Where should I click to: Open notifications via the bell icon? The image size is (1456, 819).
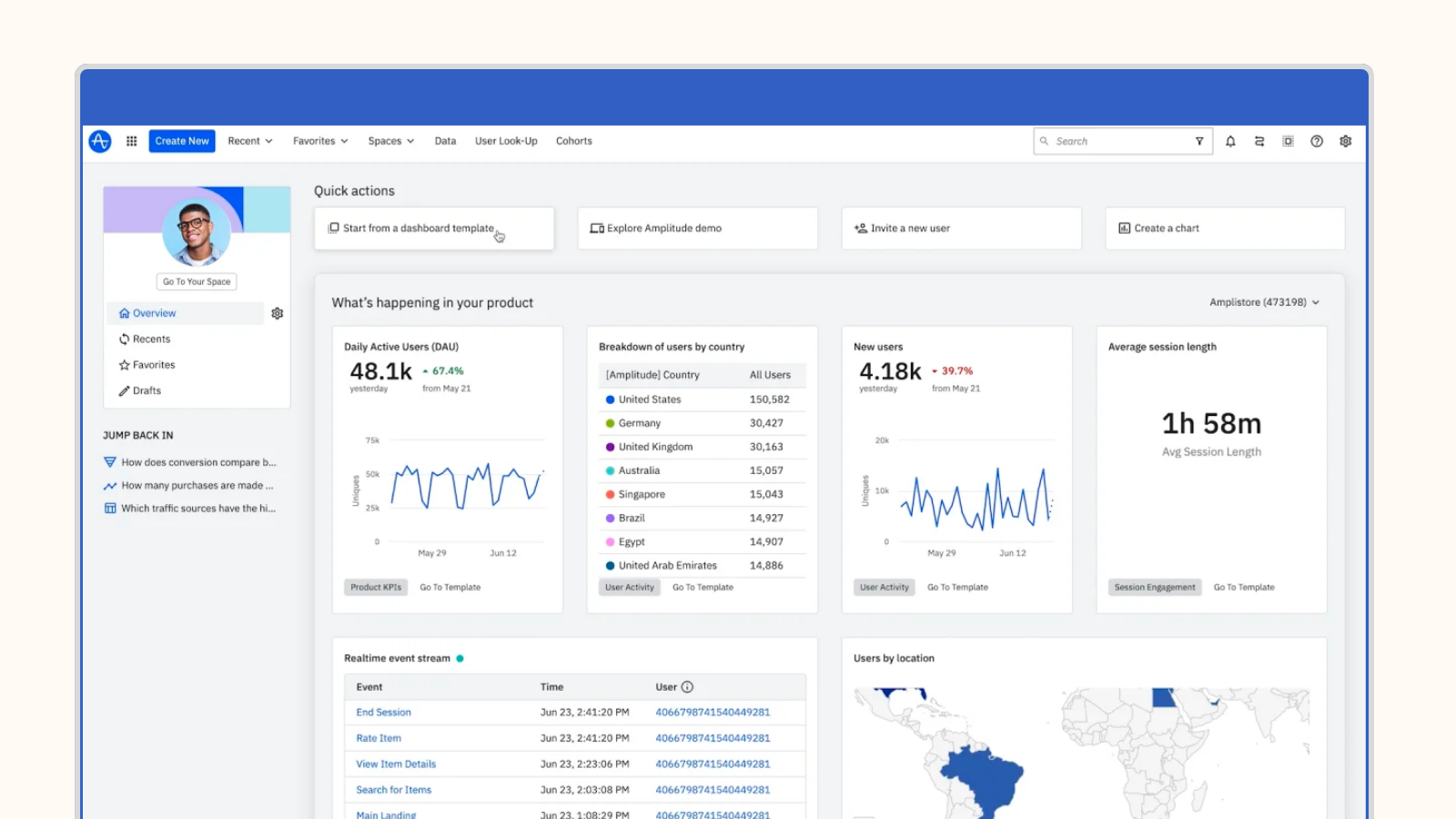click(1230, 141)
